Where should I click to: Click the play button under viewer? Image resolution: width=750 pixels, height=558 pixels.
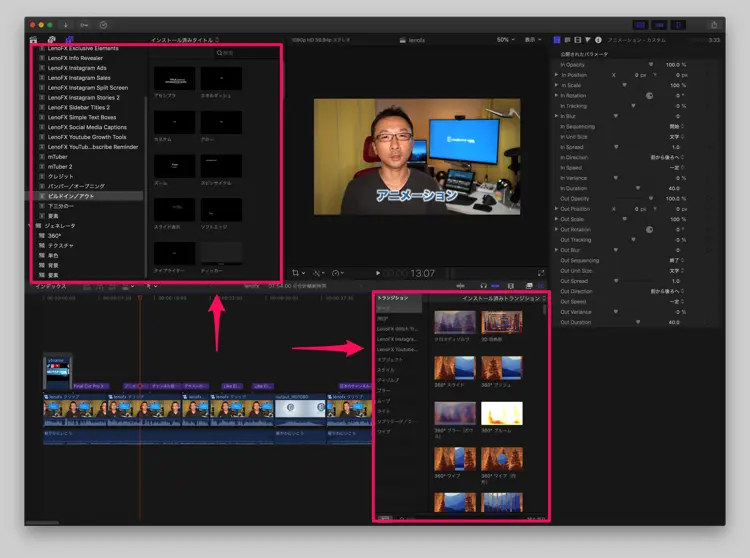378,272
